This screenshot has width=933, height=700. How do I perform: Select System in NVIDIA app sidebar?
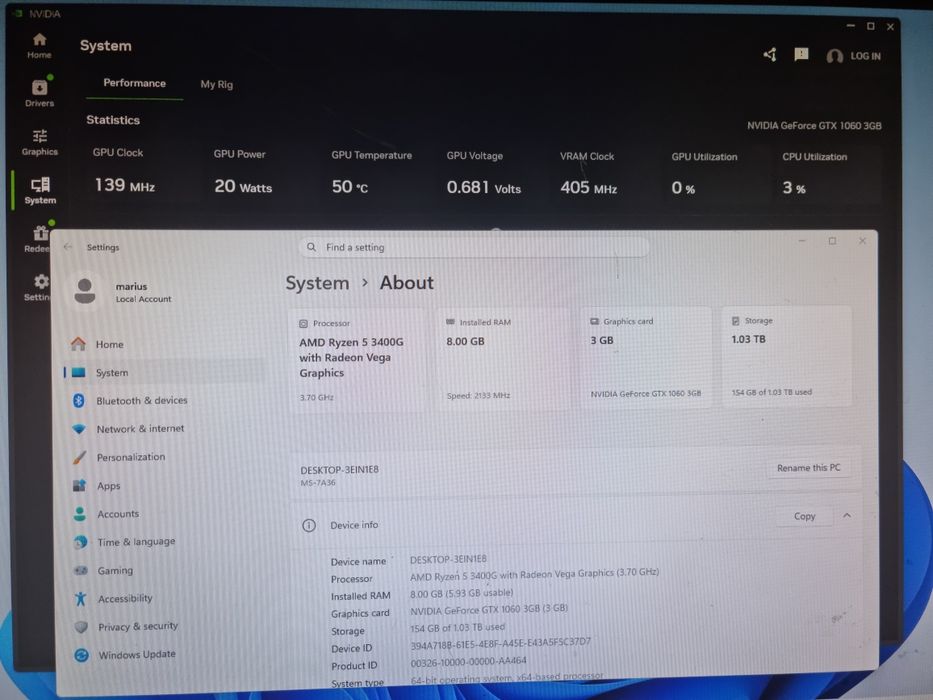coord(40,190)
